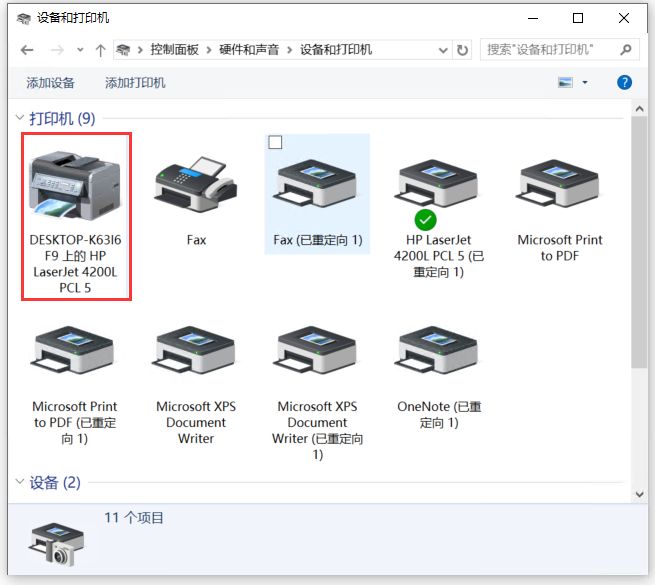Expand the chevron after 控制面板 breadcrumb
Screen dimensions: 655x585
(x=209, y=51)
